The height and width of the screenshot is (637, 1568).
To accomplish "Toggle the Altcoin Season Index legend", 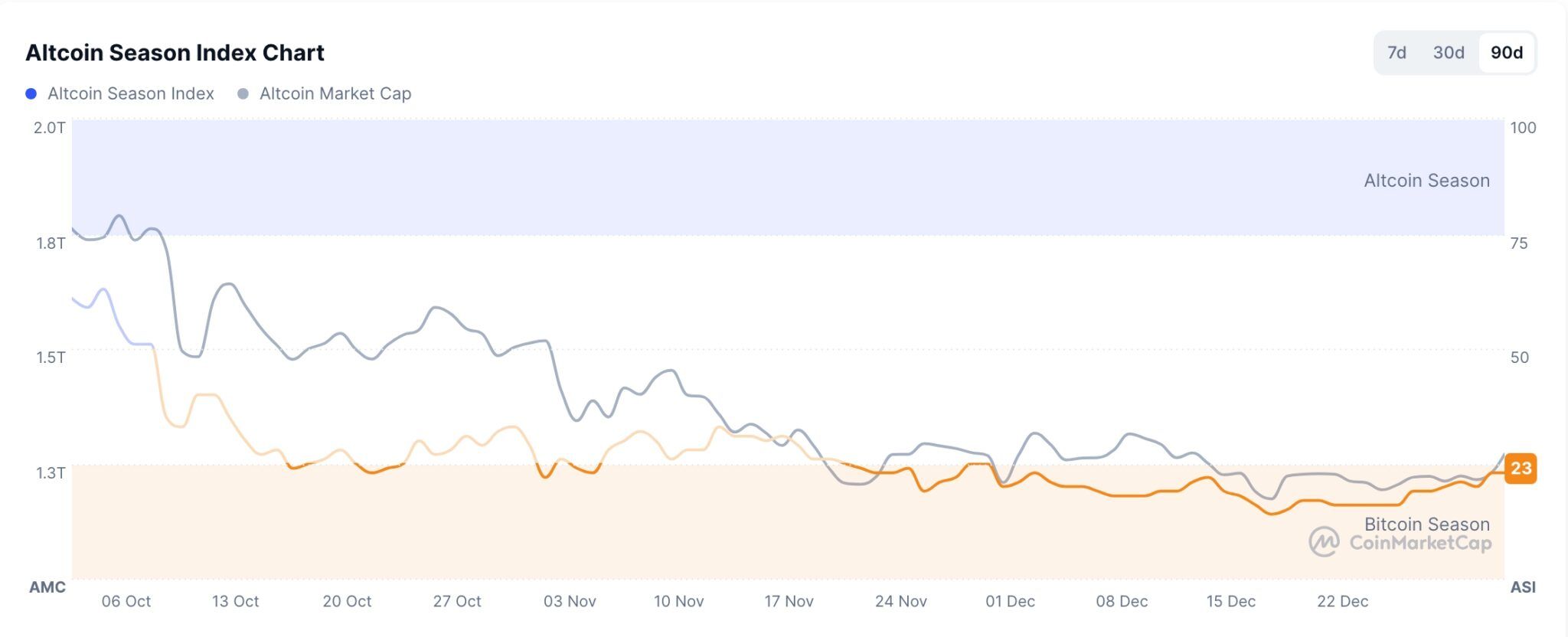I will tap(130, 93).
